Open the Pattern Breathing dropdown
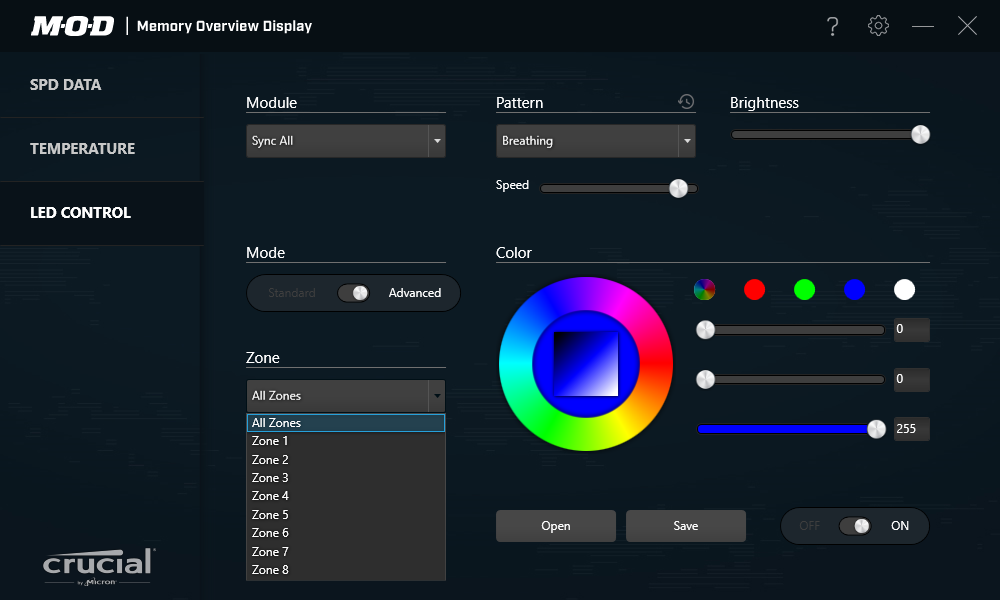Viewport: 1000px width, 600px height. point(686,142)
